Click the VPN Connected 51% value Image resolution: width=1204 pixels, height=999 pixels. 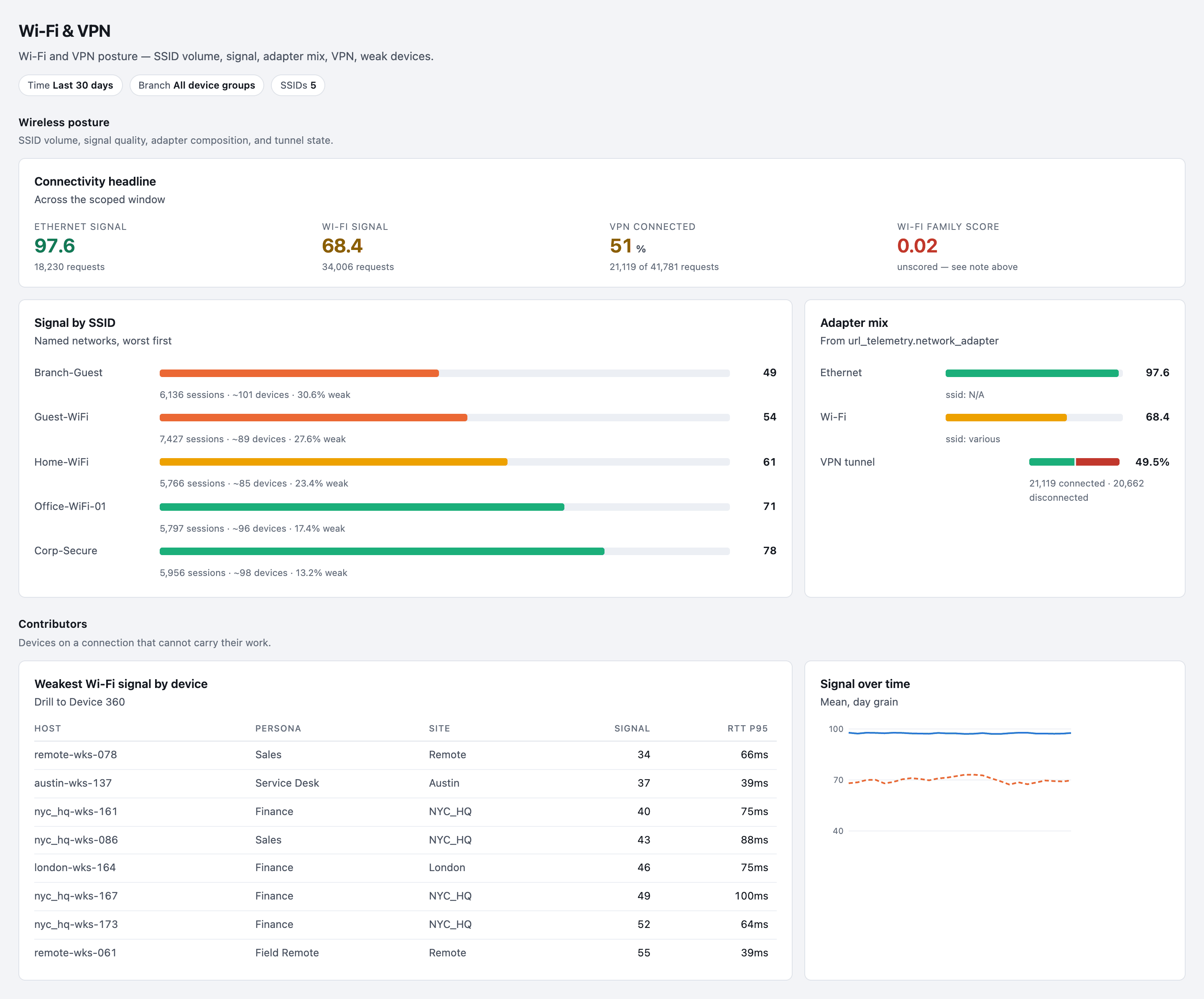pos(628,246)
